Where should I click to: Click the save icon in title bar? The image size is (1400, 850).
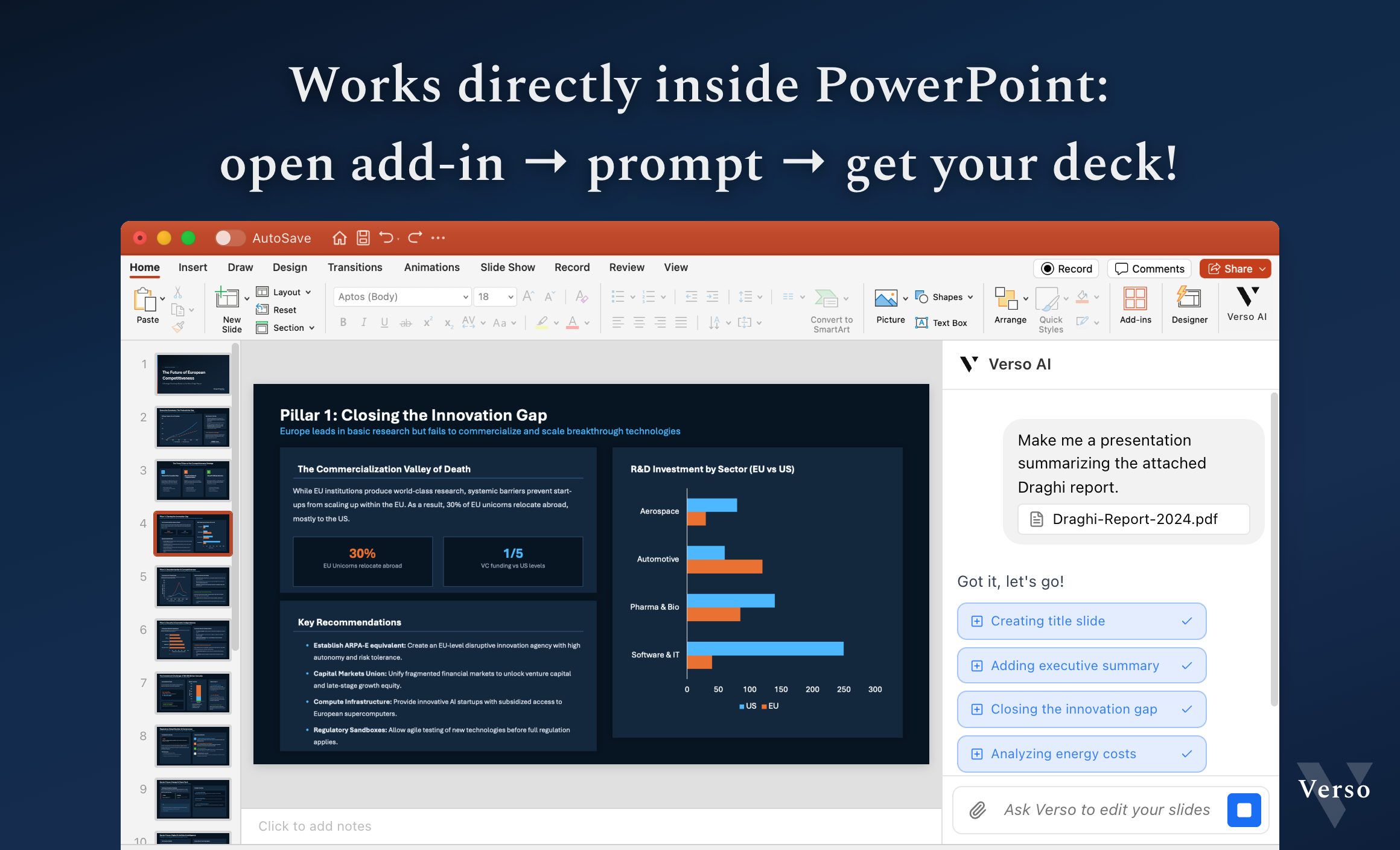tap(363, 238)
